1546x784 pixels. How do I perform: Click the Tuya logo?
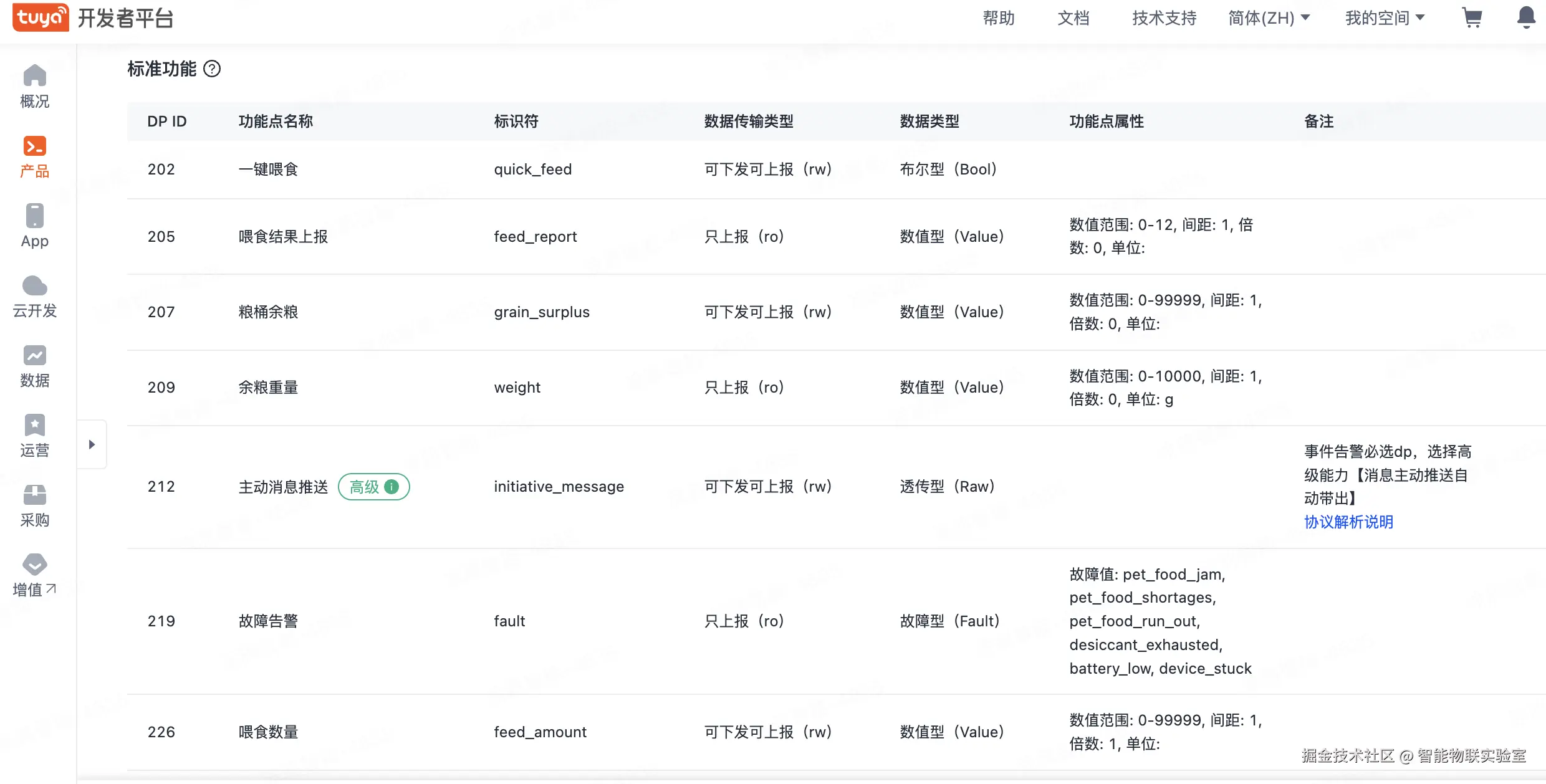click(x=41, y=17)
